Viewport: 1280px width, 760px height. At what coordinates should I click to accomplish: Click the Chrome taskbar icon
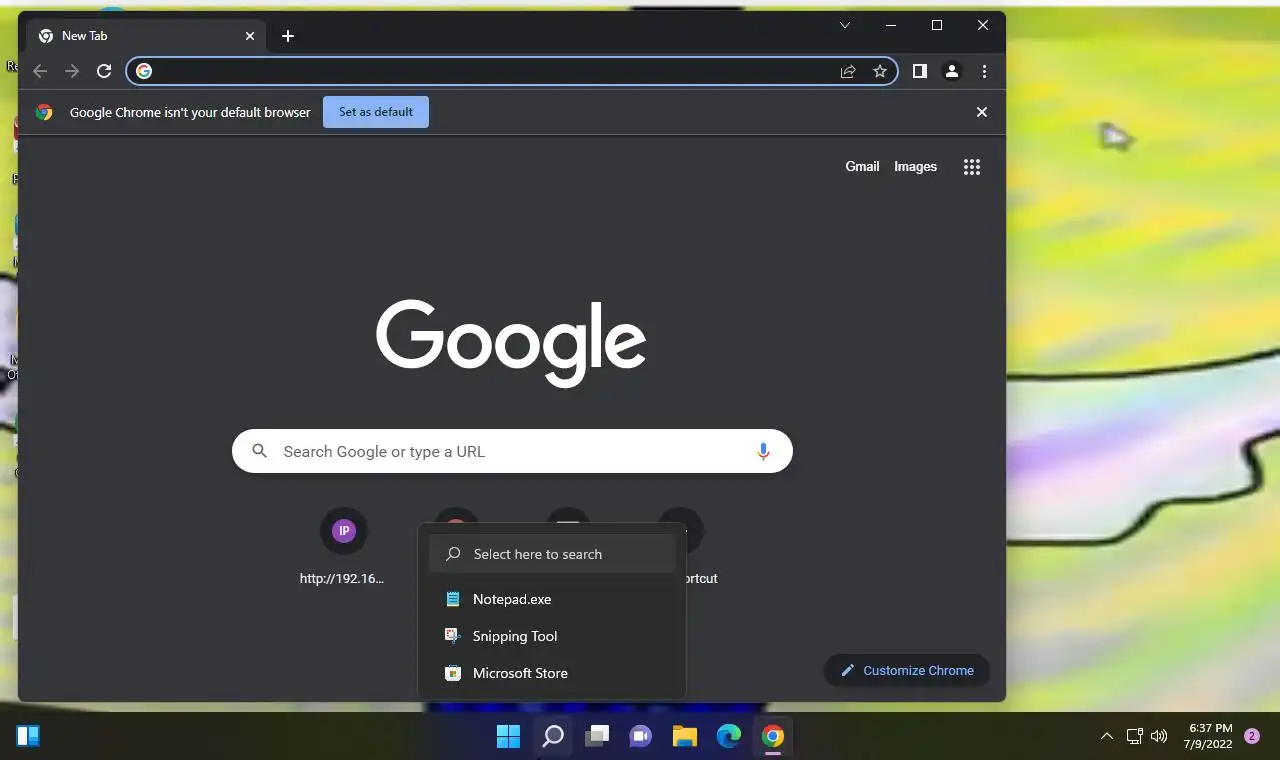pyautogui.click(x=772, y=737)
